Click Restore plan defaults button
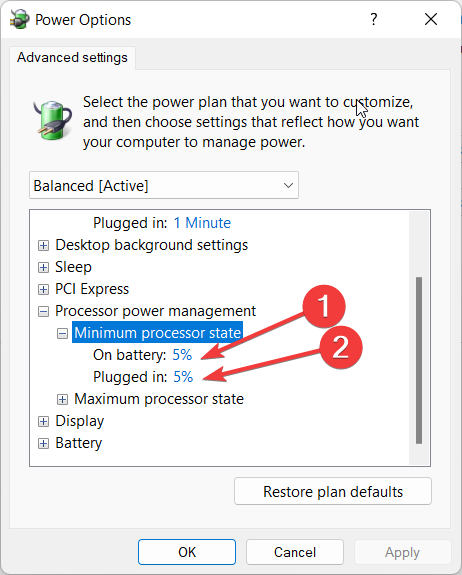The width and height of the screenshot is (462, 575). pos(333,491)
